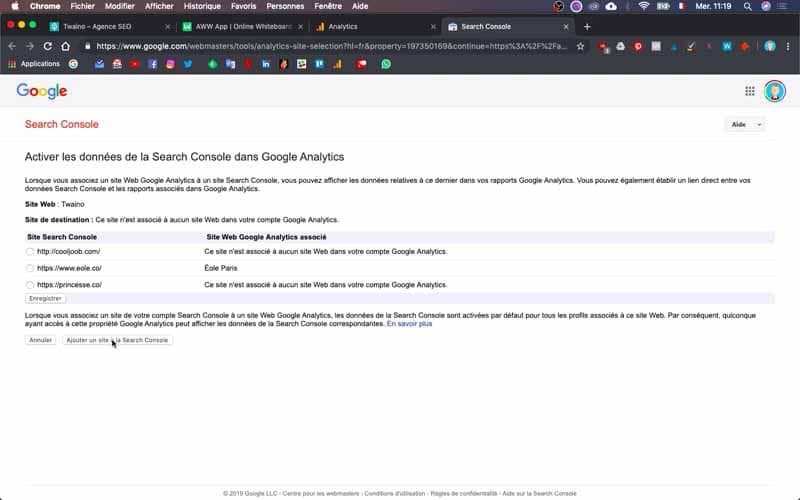
Task: Open the browser home page icon
Action: point(65,46)
